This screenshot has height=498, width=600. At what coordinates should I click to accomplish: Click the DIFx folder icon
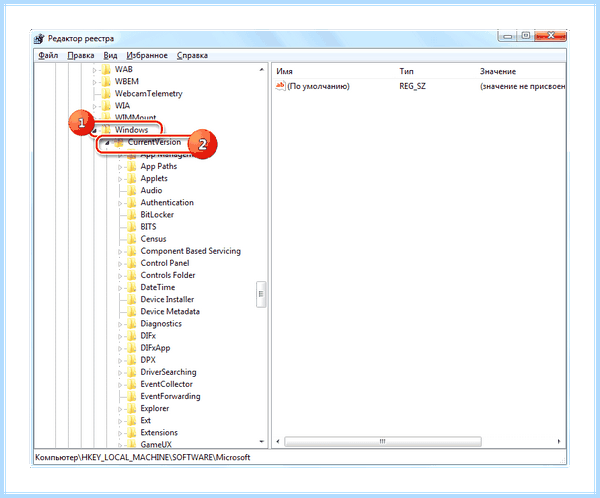[132, 336]
